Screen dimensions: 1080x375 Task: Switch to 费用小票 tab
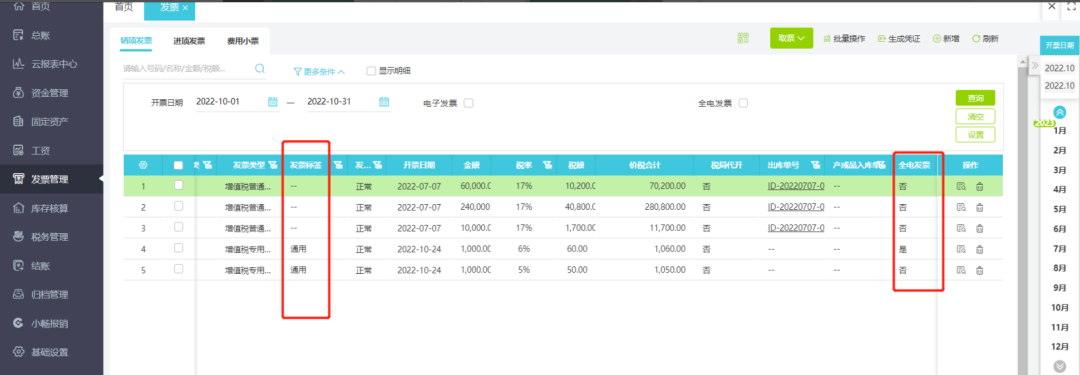point(243,41)
